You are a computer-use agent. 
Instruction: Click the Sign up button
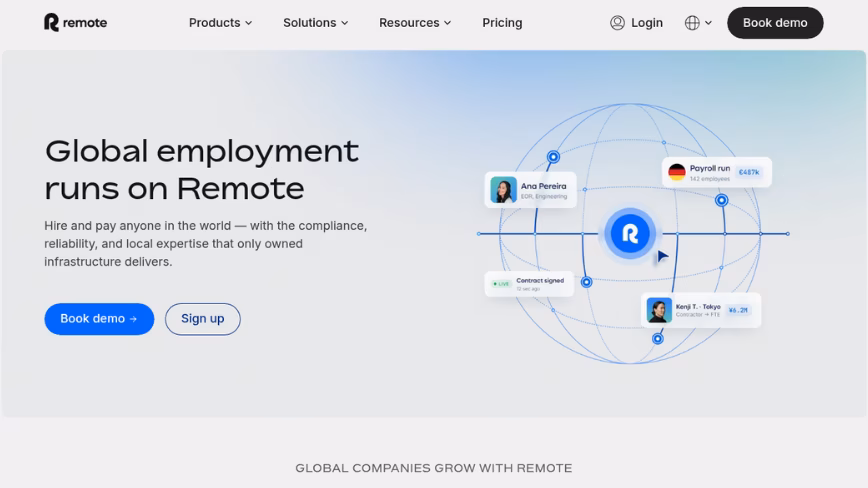pyautogui.click(x=203, y=319)
